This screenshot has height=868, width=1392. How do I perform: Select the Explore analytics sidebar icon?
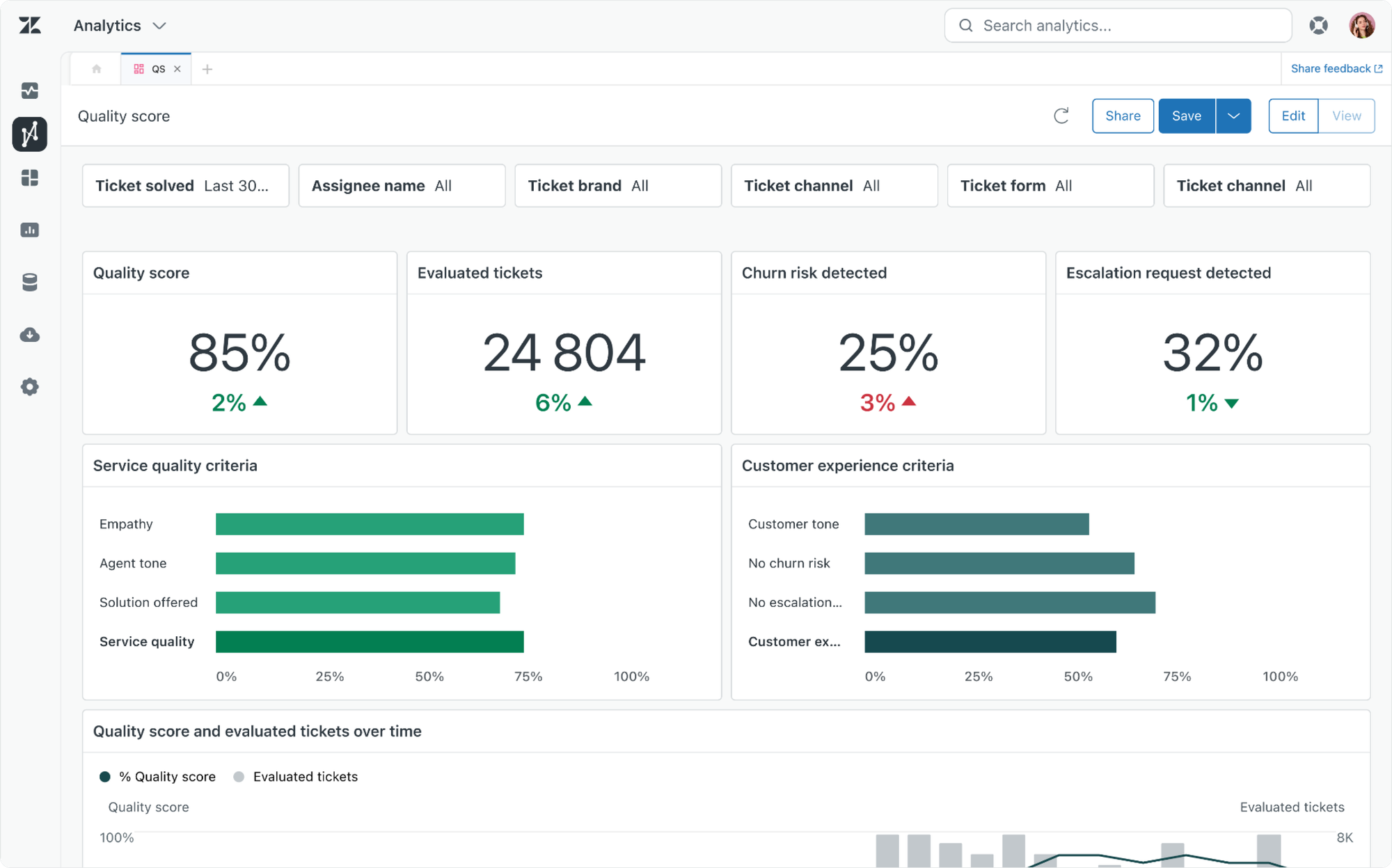coord(30,134)
